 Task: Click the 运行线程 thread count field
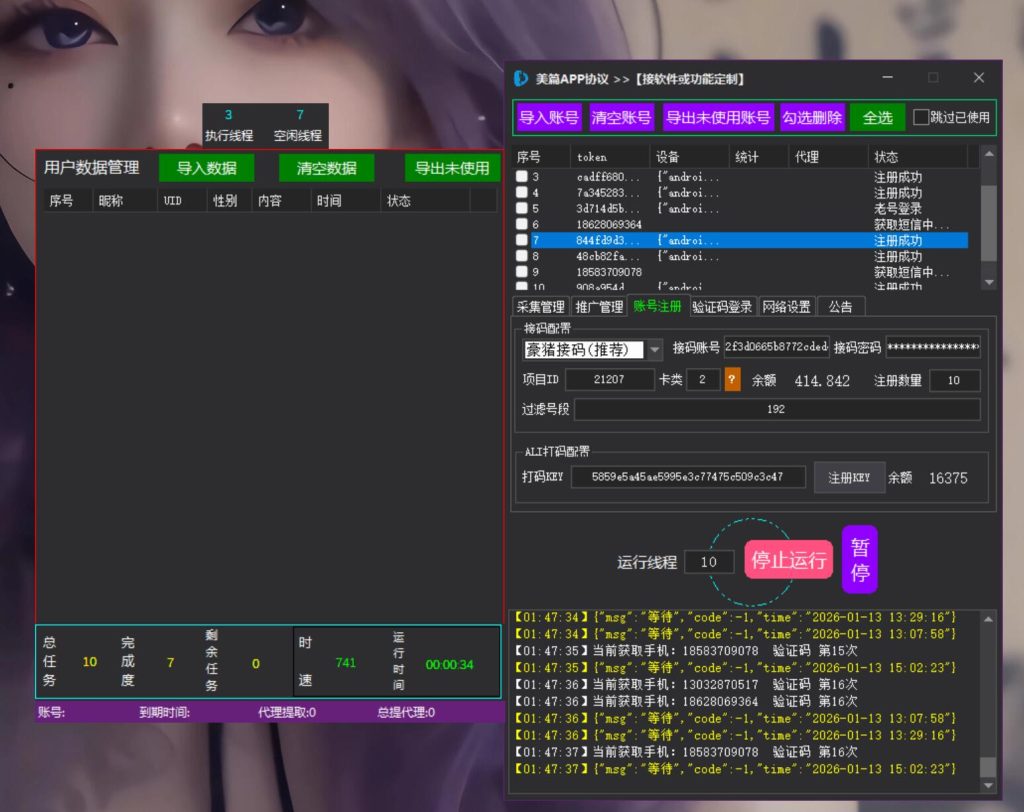[x=709, y=562]
